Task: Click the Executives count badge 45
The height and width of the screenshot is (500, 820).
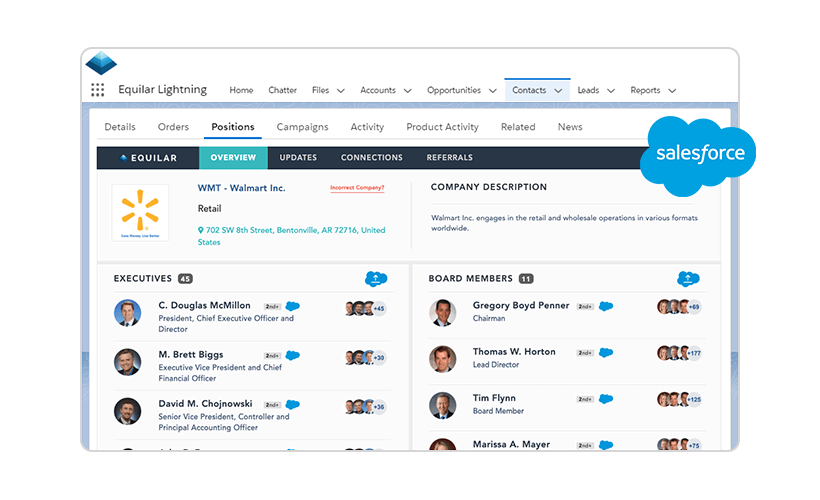Action: tap(185, 279)
